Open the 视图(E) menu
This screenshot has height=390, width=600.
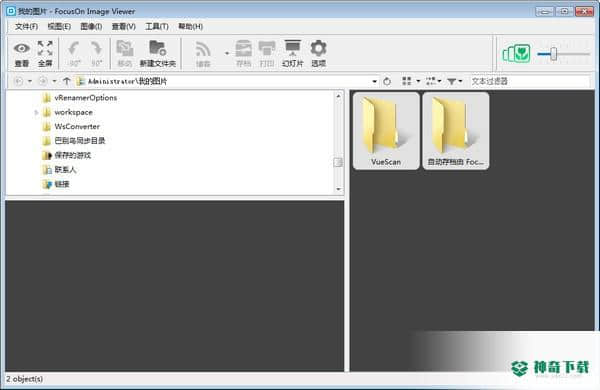59,26
